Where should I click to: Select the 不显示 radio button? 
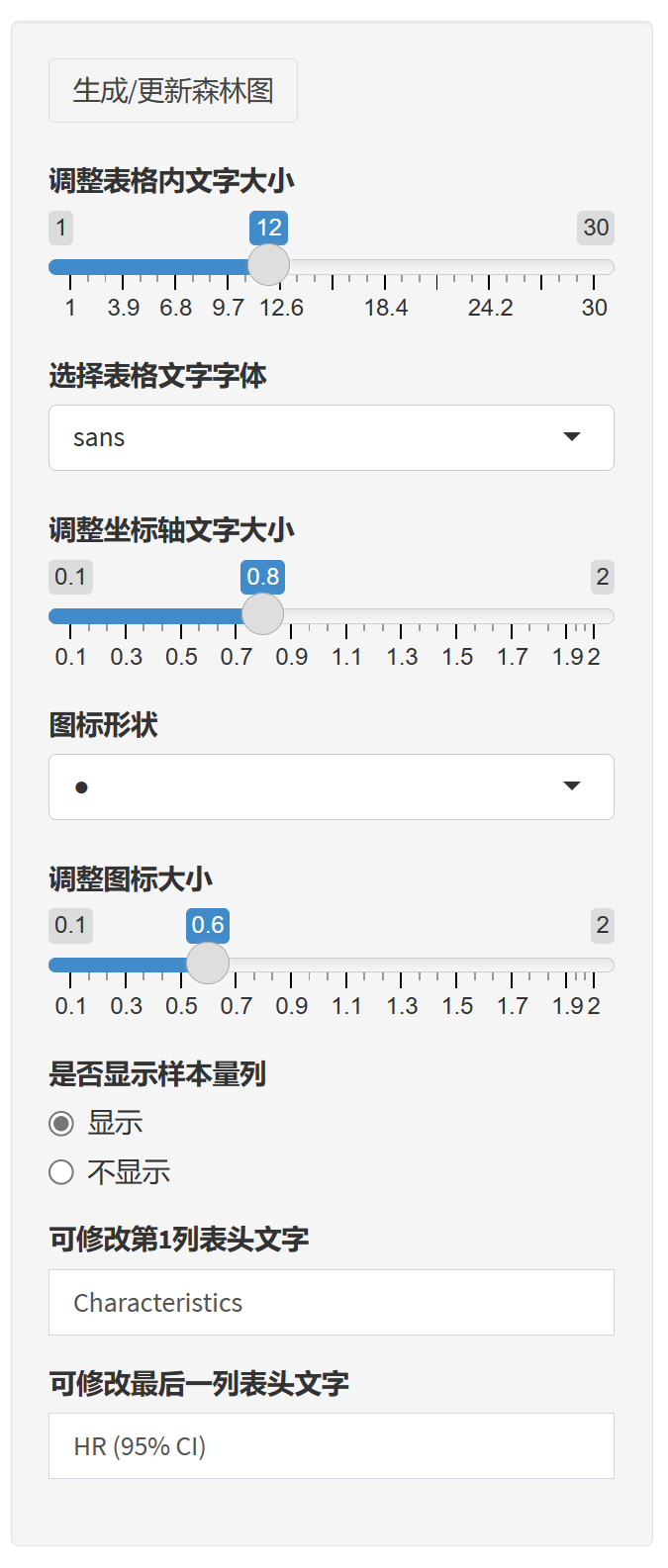[61, 1172]
